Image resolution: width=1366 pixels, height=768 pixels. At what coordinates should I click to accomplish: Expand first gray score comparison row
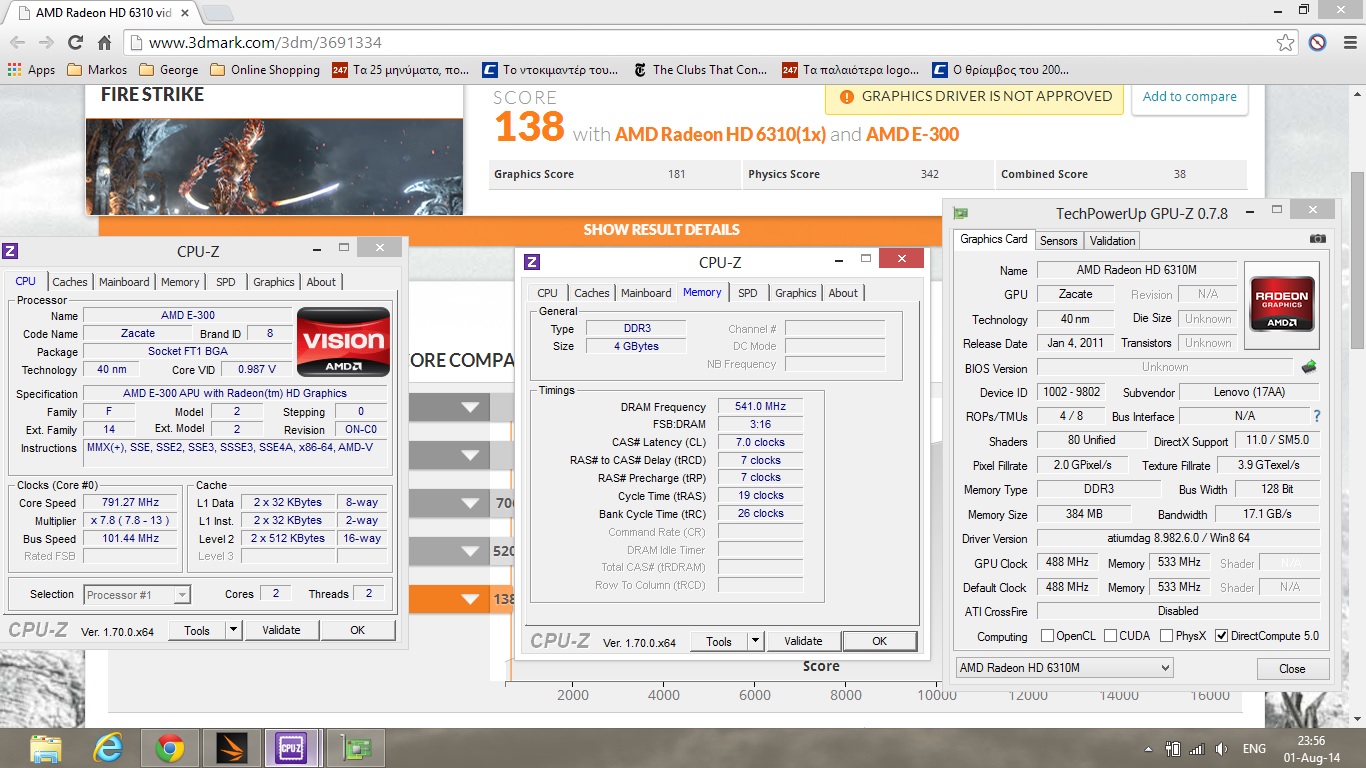(x=471, y=407)
